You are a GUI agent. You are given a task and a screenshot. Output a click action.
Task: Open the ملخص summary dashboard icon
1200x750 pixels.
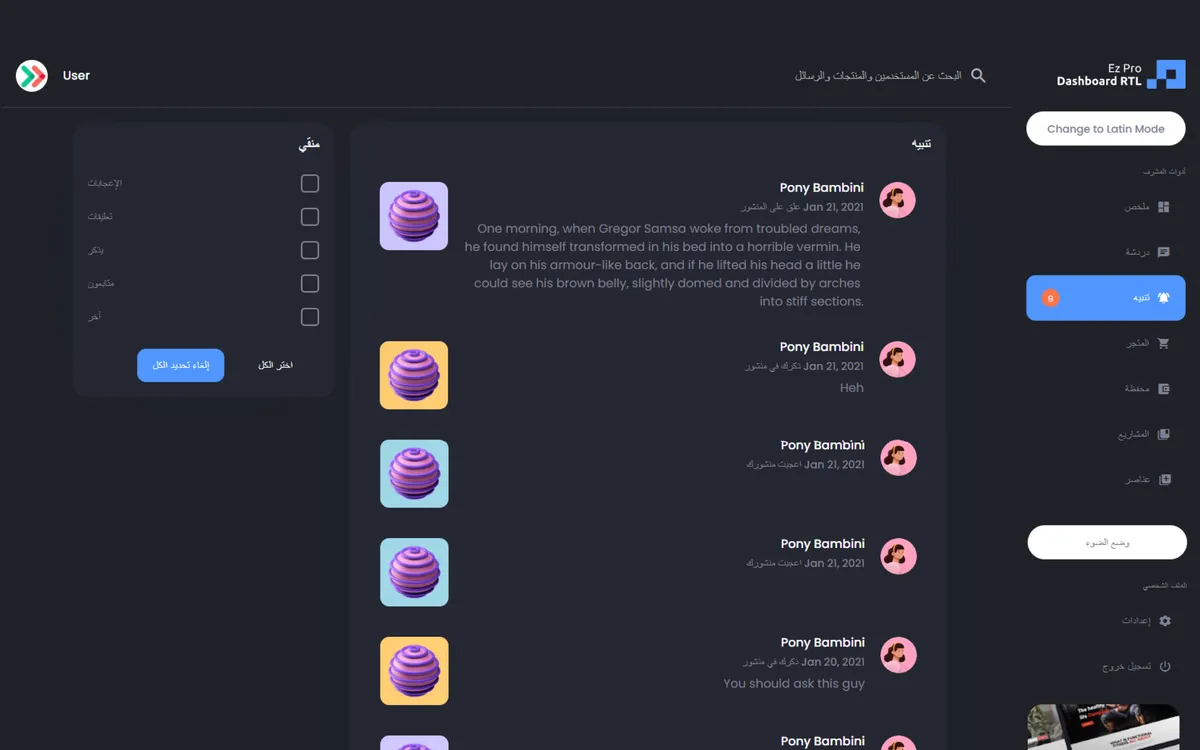(1163, 207)
